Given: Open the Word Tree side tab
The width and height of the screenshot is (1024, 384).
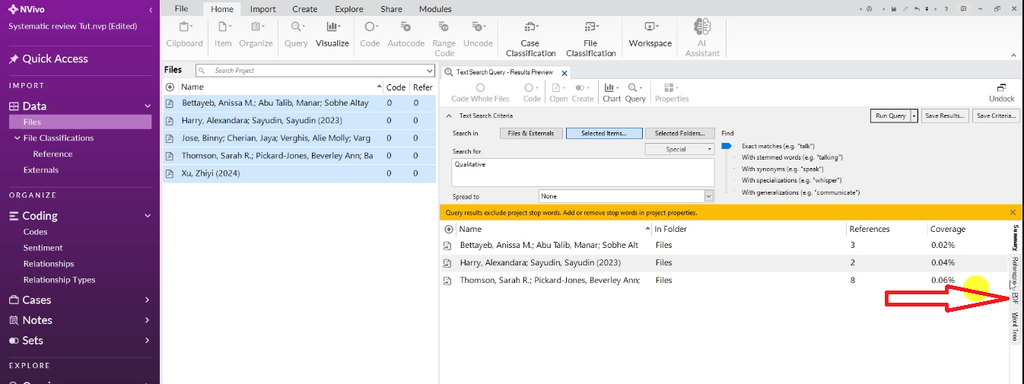Looking at the screenshot, I should click(x=1014, y=326).
